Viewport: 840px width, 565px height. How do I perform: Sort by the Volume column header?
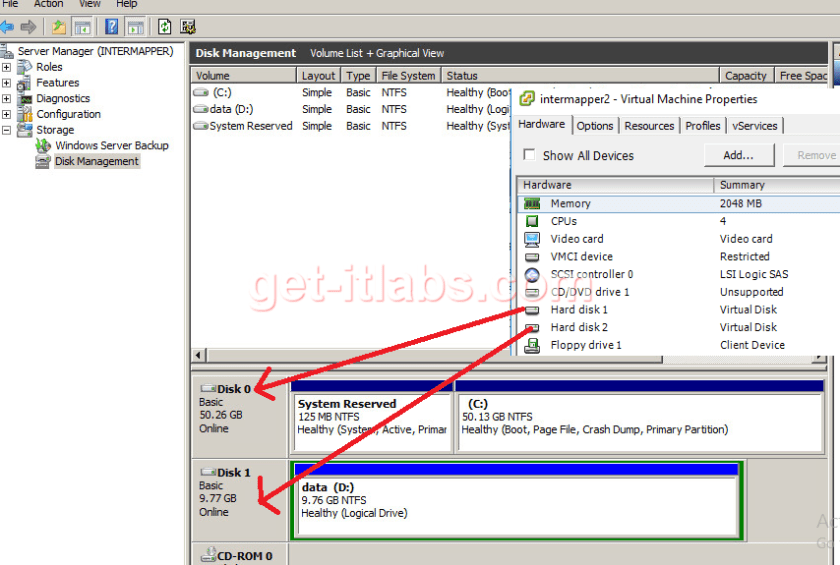tap(243, 76)
